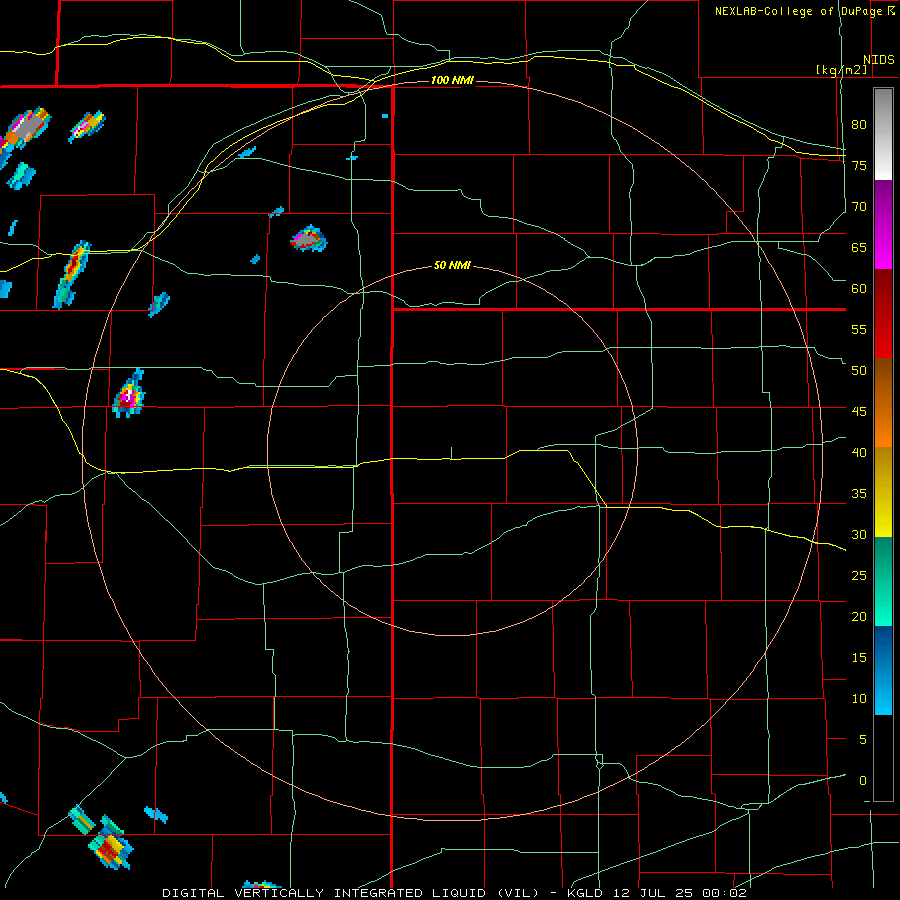Click the NIDS label above the scale

tap(878, 60)
